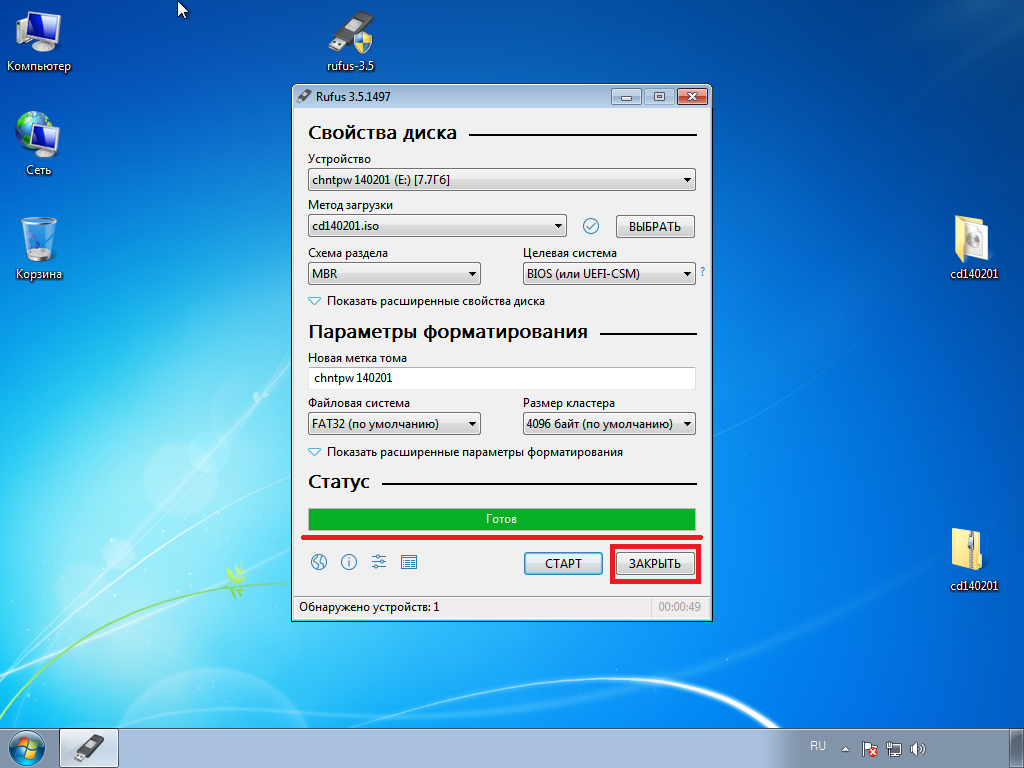
Task: Click the checksum checkmark icon
Action: pos(590,226)
